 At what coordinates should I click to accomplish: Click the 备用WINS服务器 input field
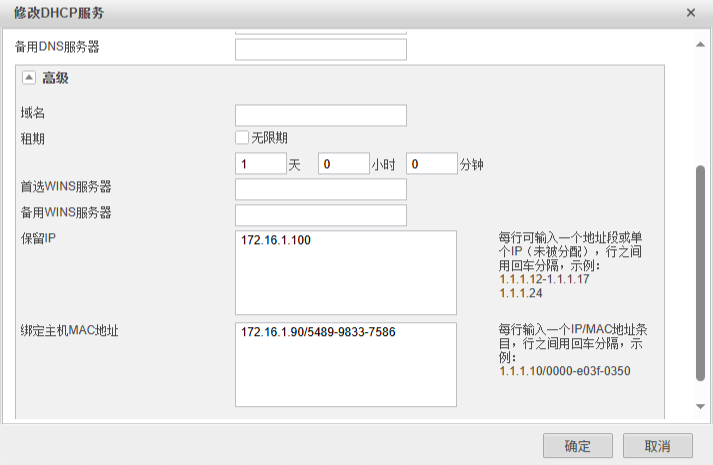321,215
